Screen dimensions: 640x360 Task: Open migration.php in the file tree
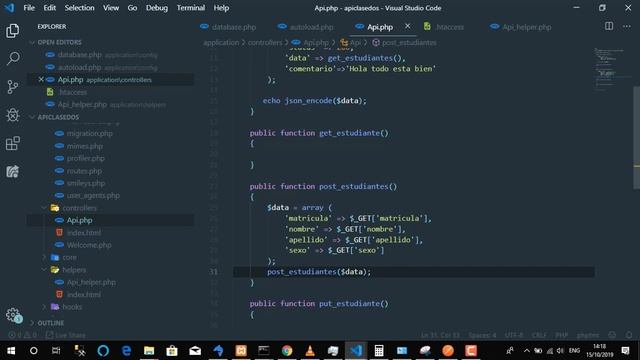click(89, 133)
